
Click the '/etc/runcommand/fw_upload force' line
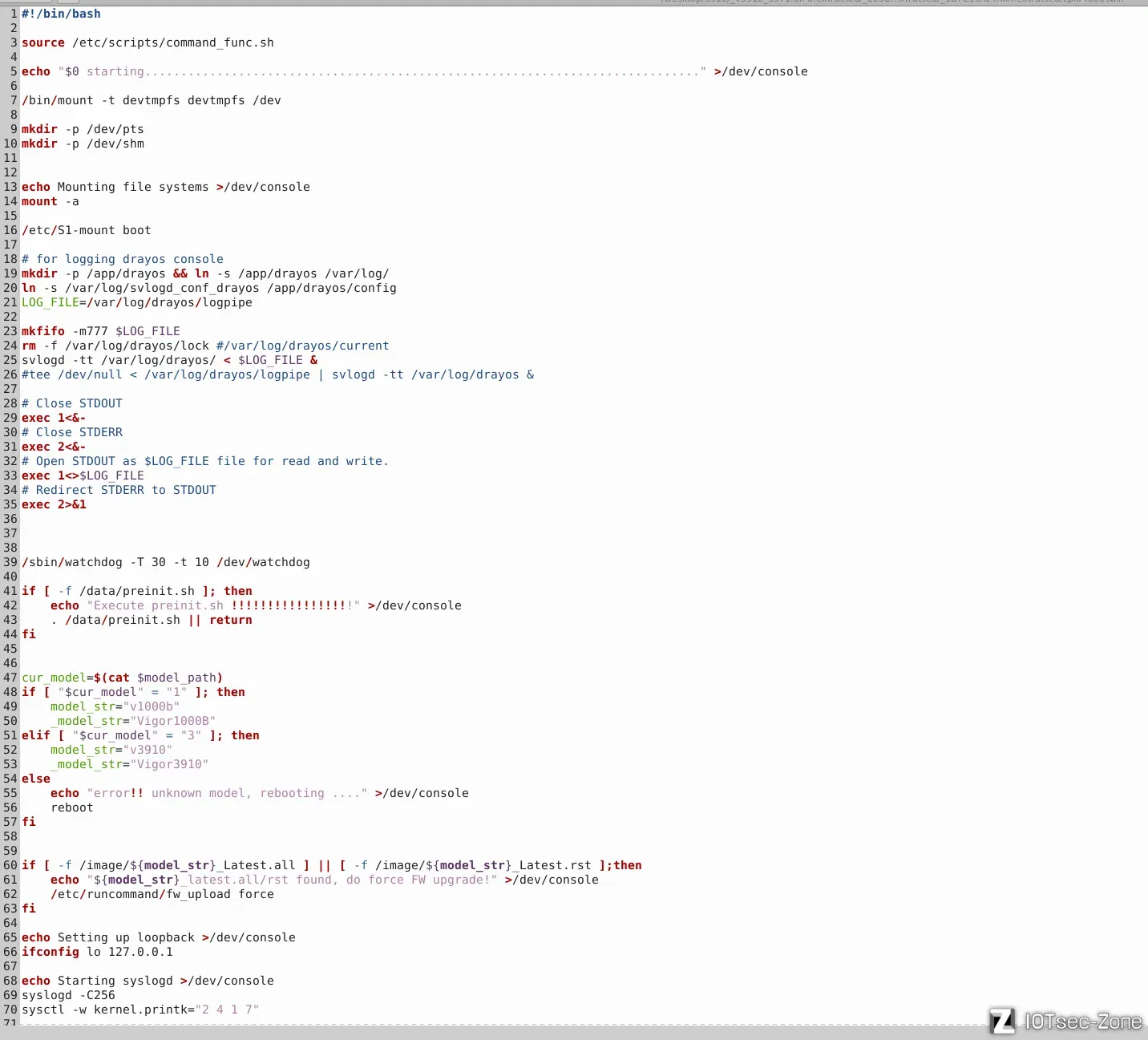point(162,894)
